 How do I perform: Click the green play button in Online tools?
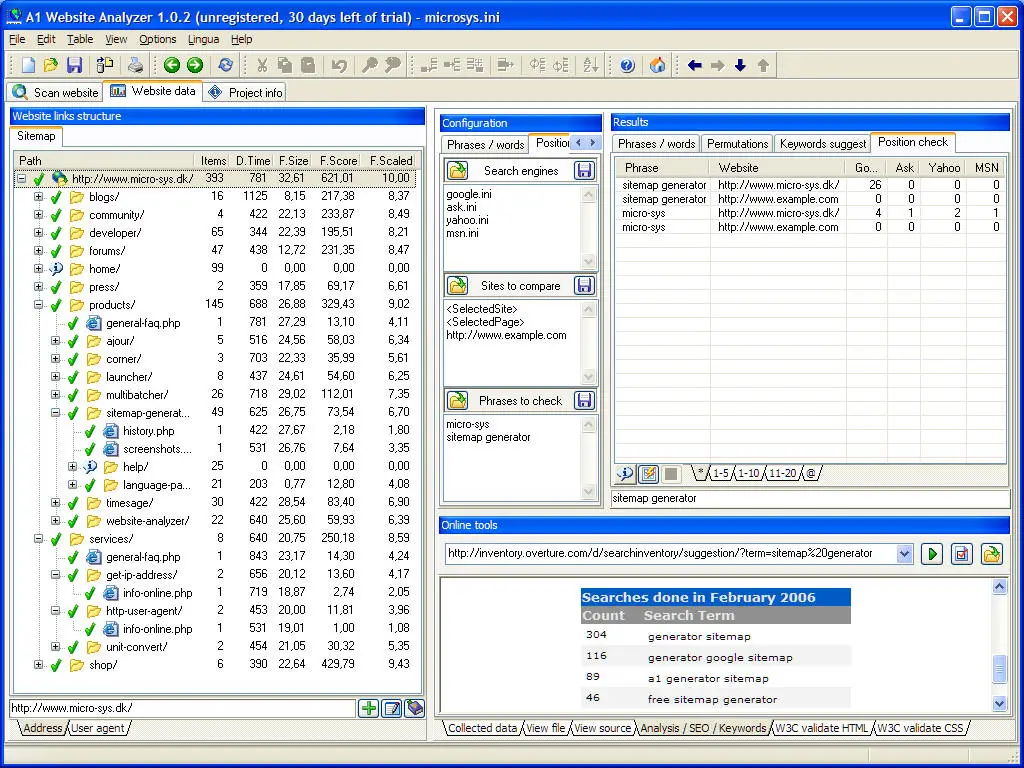(x=932, y=553)
